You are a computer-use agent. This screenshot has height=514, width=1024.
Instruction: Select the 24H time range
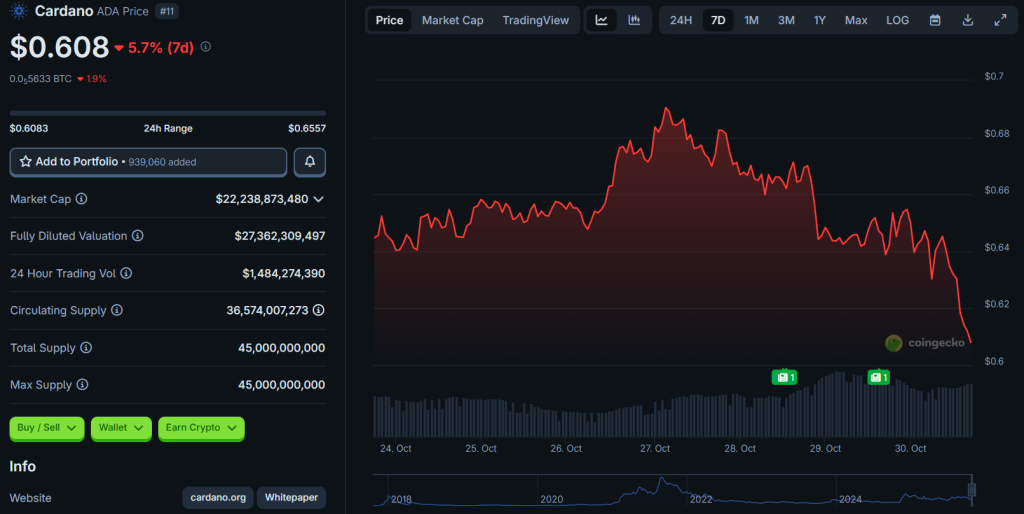[681, 20]
